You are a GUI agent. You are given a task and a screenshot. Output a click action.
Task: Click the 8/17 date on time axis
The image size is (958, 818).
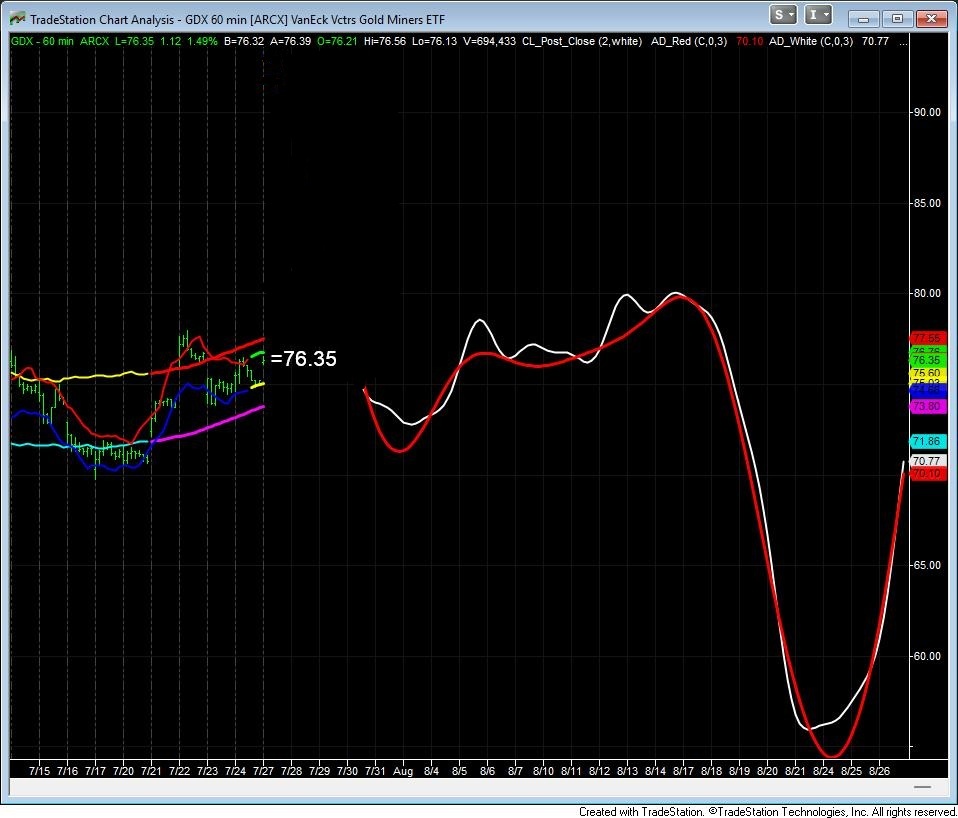click(x=683, y=771)
